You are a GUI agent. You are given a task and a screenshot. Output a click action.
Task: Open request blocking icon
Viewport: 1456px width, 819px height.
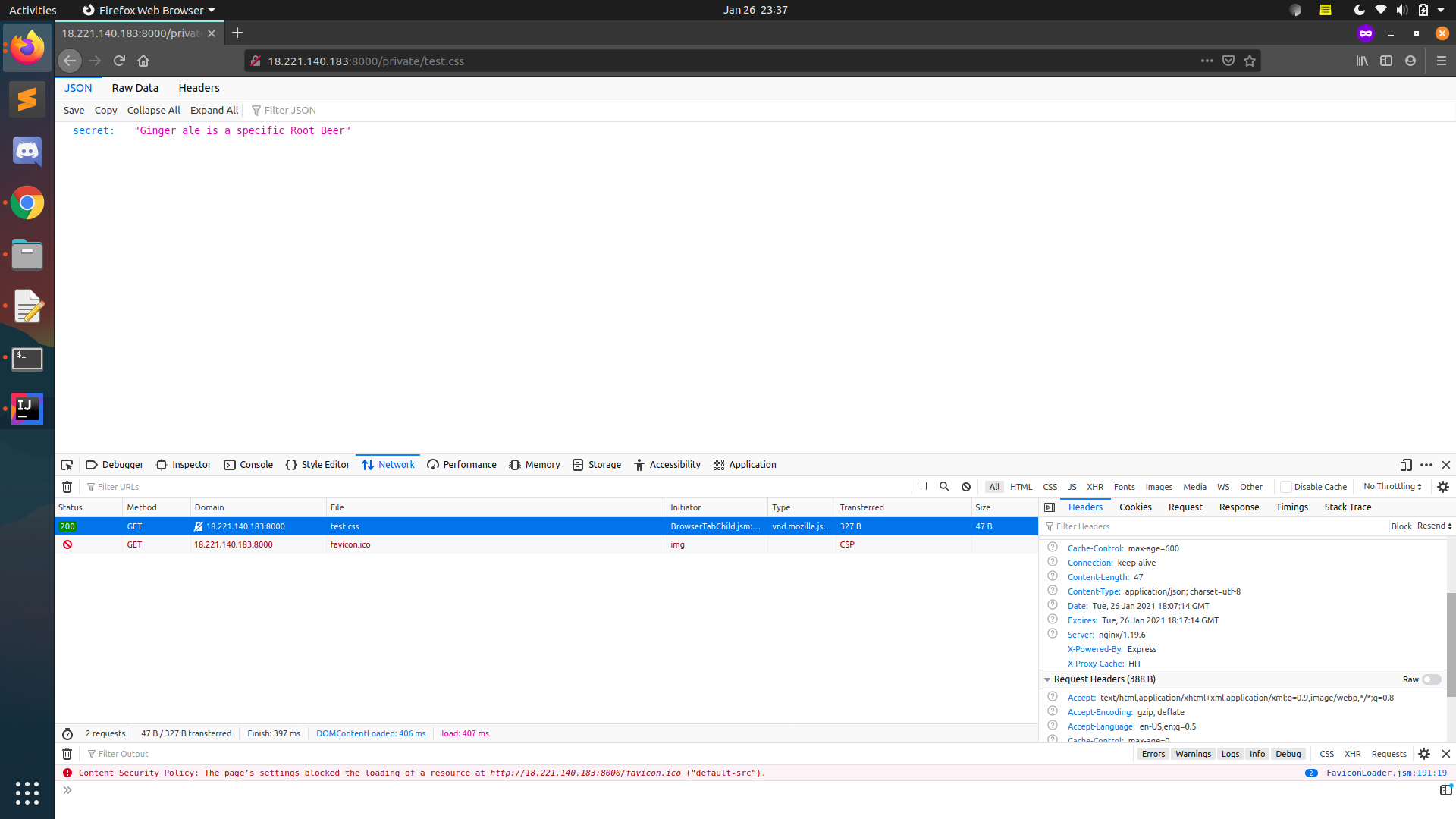click(966, 487)
